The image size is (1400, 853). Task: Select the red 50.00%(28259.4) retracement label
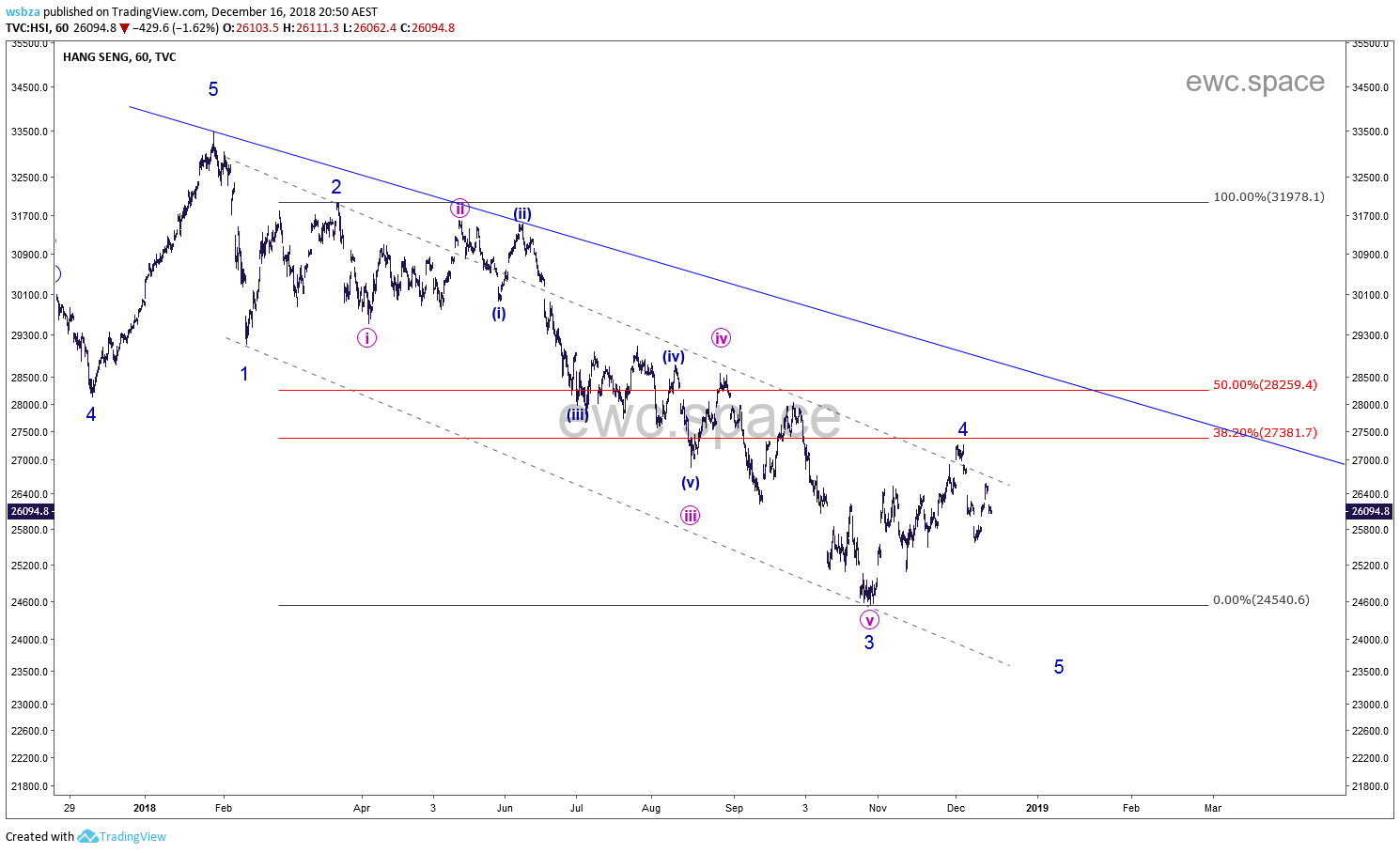(x=1265, y=385)
